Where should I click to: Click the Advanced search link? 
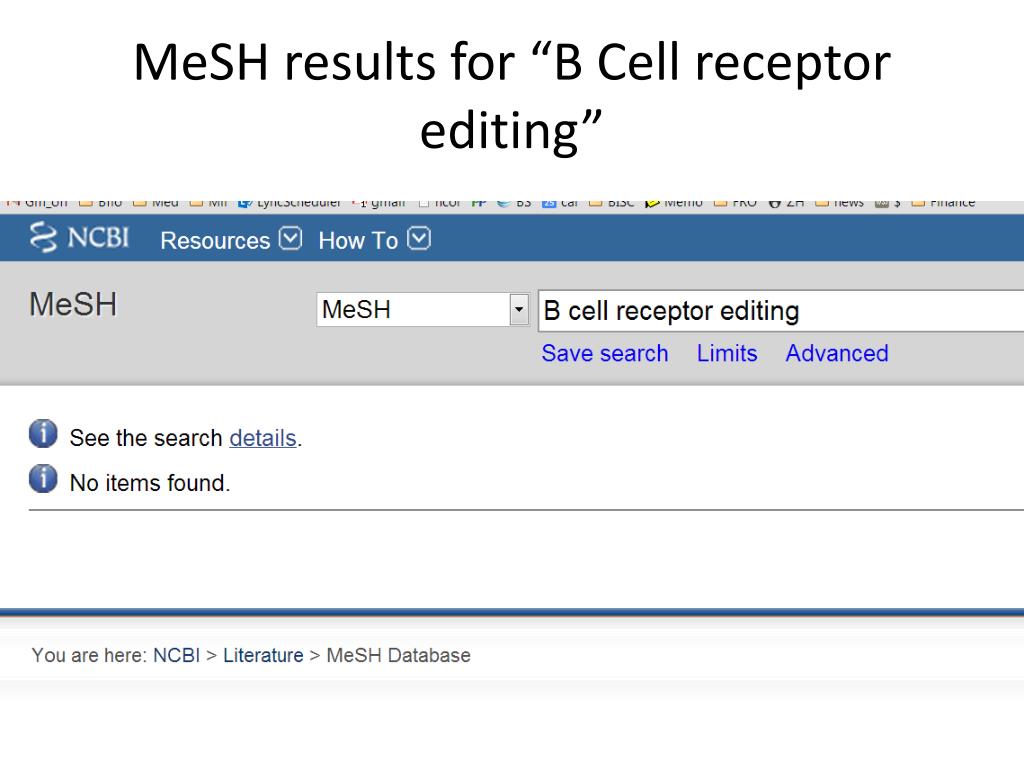[x=837, y=353]
